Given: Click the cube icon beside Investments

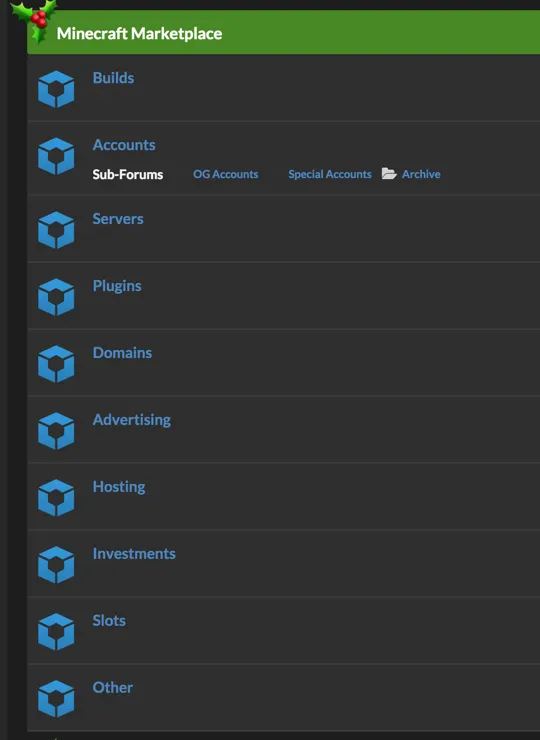Looking at the screenshot, I should (x=56, y=565).
